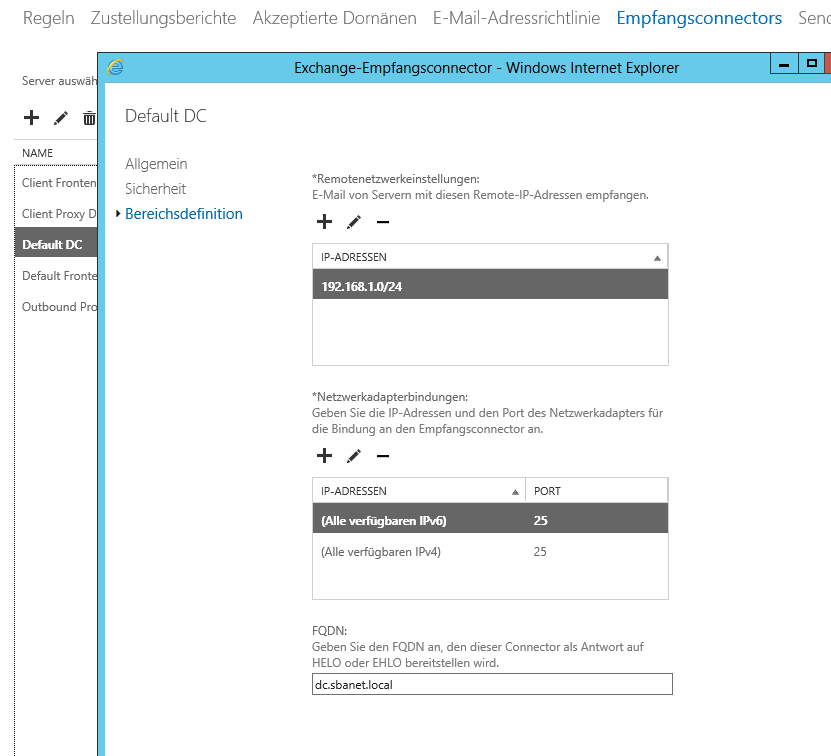Switch to the Regeln tab

(x=48, y=18)
